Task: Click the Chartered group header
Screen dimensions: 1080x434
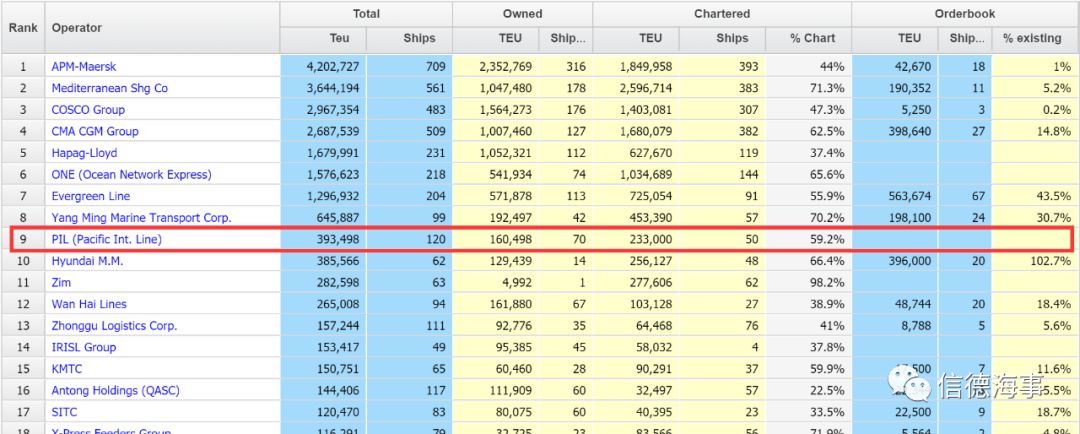Action: pos(722,14)
